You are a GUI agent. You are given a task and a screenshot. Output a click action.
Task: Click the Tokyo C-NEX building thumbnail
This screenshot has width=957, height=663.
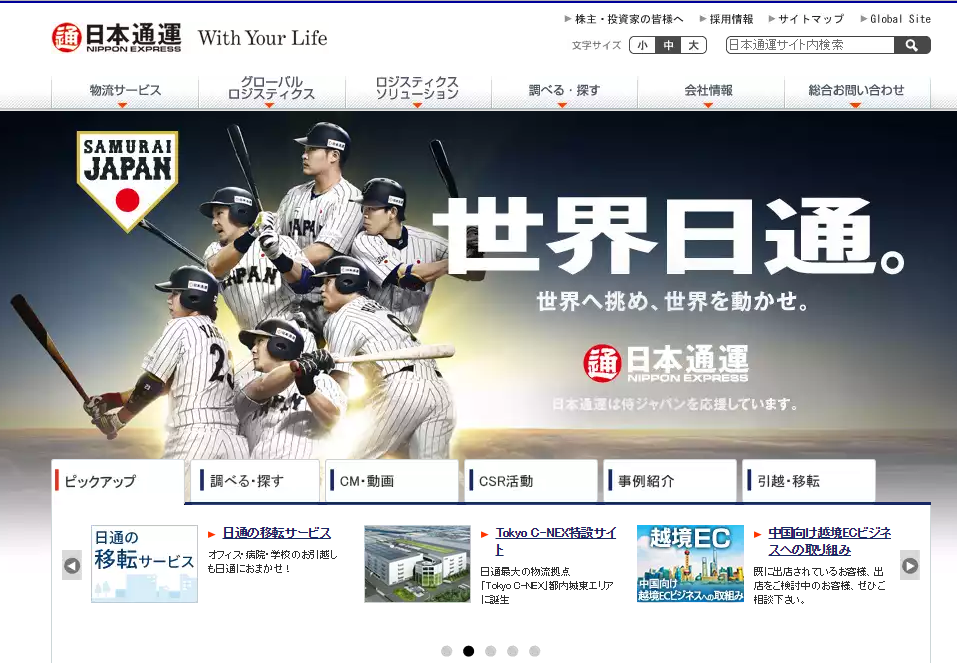coord(417,563)
